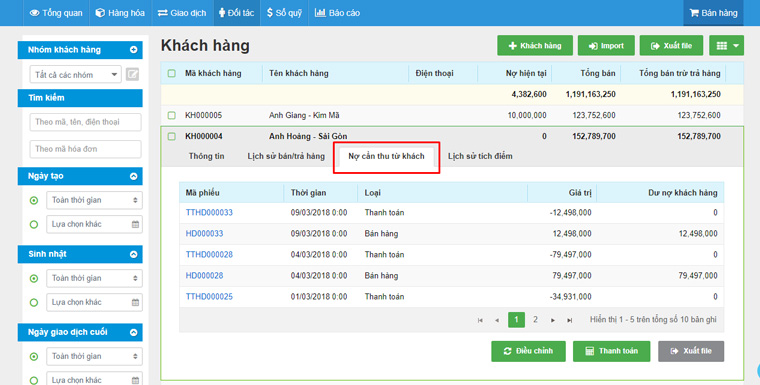
Task: Open the Tổng quan menu
Action: click(x=56, y=13)
